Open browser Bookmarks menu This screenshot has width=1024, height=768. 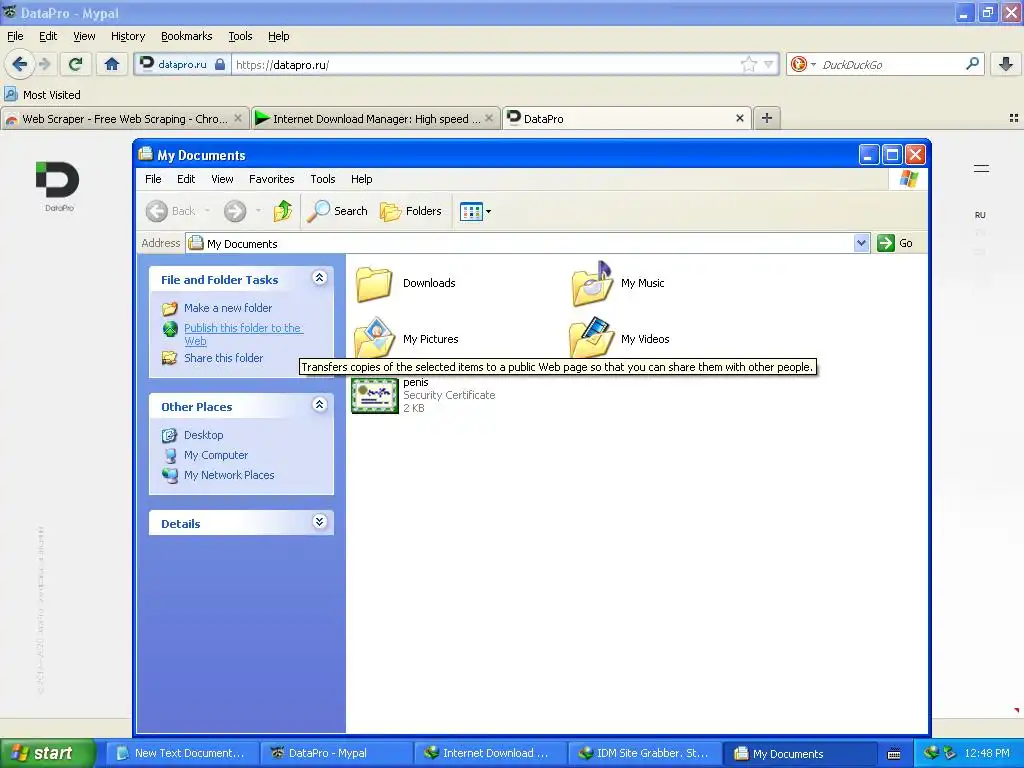187,37
